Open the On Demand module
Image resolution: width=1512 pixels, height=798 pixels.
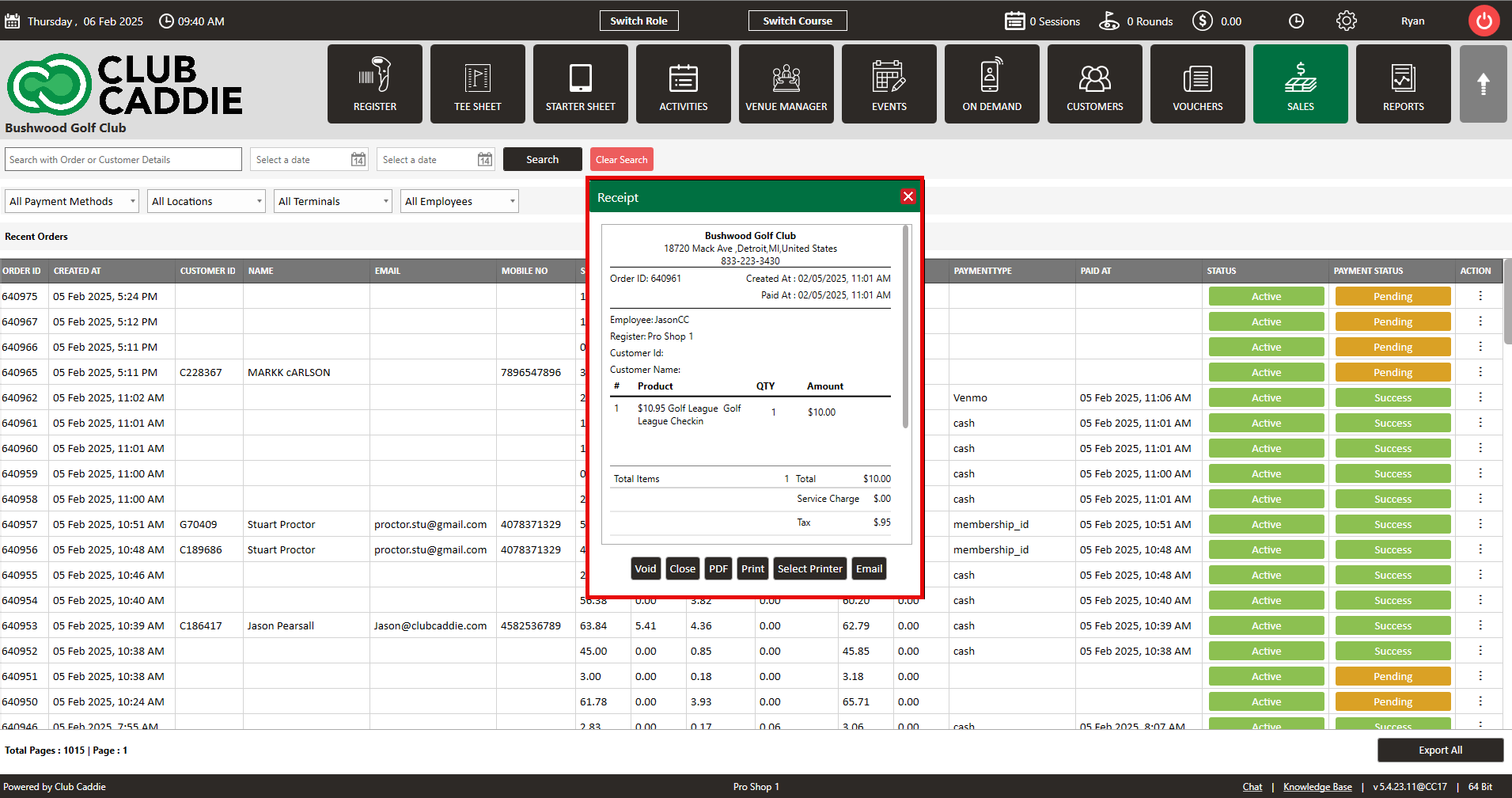click(992, 84)
